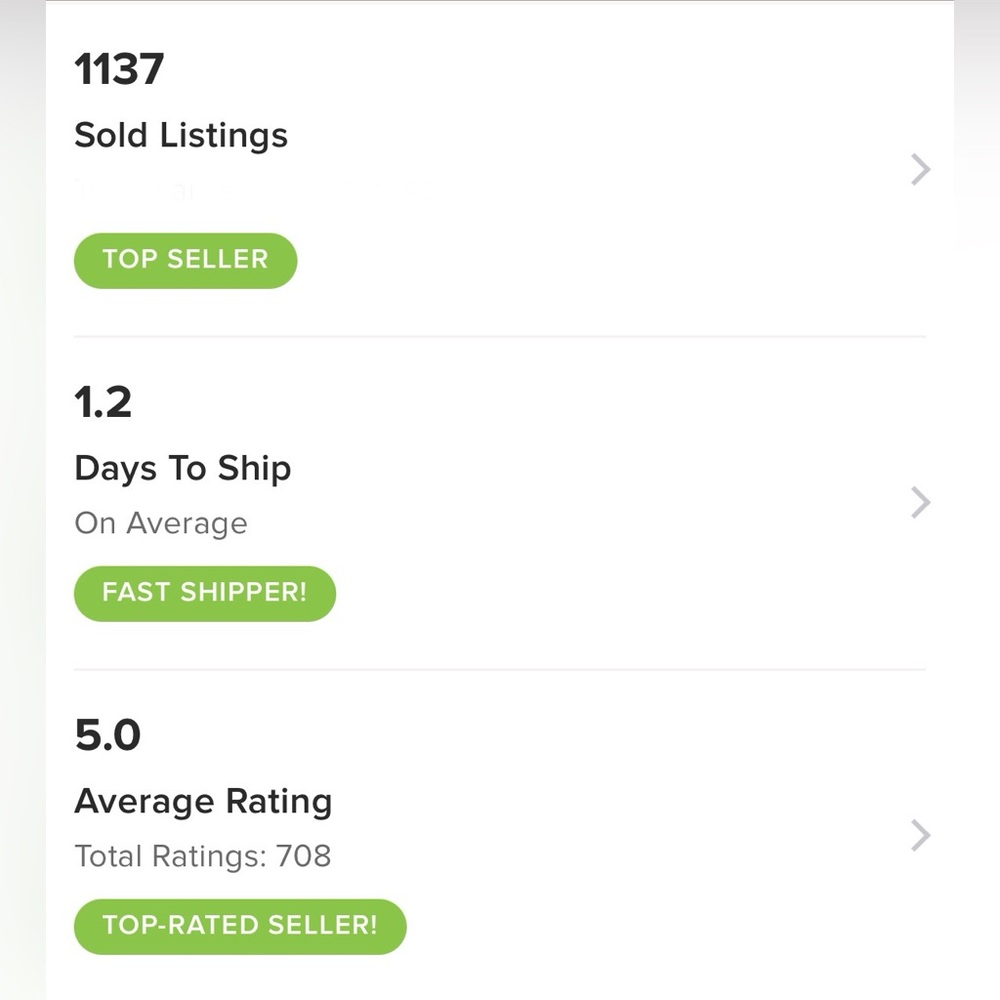1000x1000 pixels.
Task: Tap the FAST SHIPPER! badge
Action: coord(205,593)
